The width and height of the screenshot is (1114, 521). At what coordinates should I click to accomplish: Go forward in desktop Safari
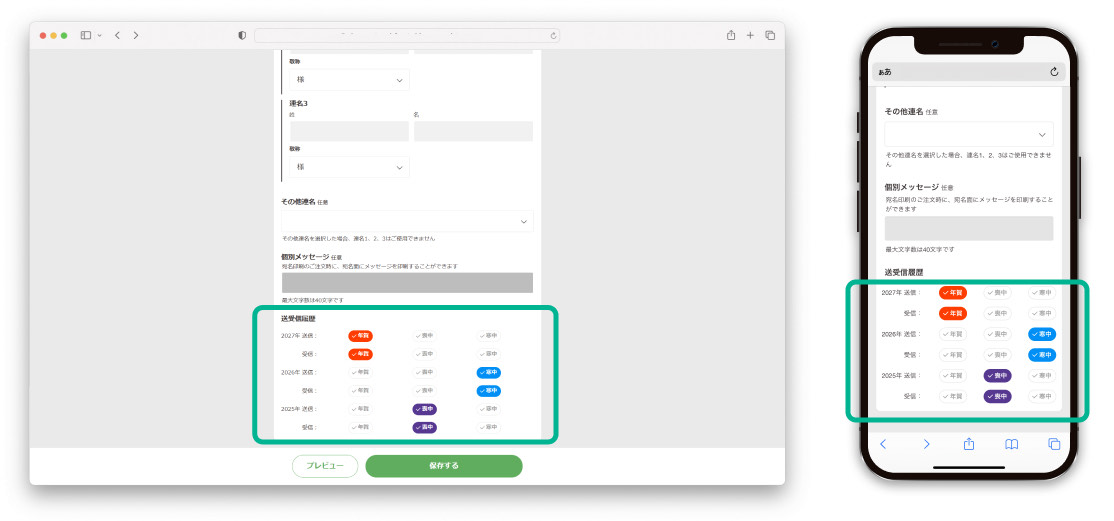click(x=136, y=35)
